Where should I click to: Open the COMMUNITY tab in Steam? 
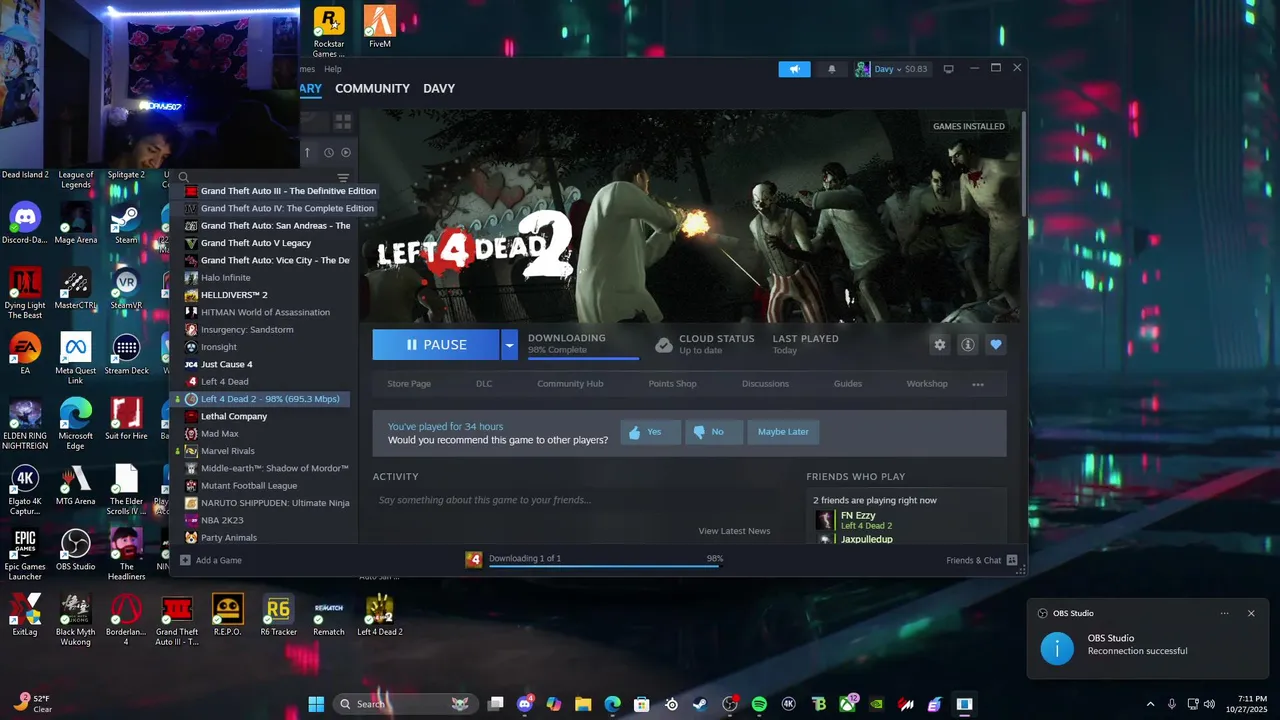(372, 88)
